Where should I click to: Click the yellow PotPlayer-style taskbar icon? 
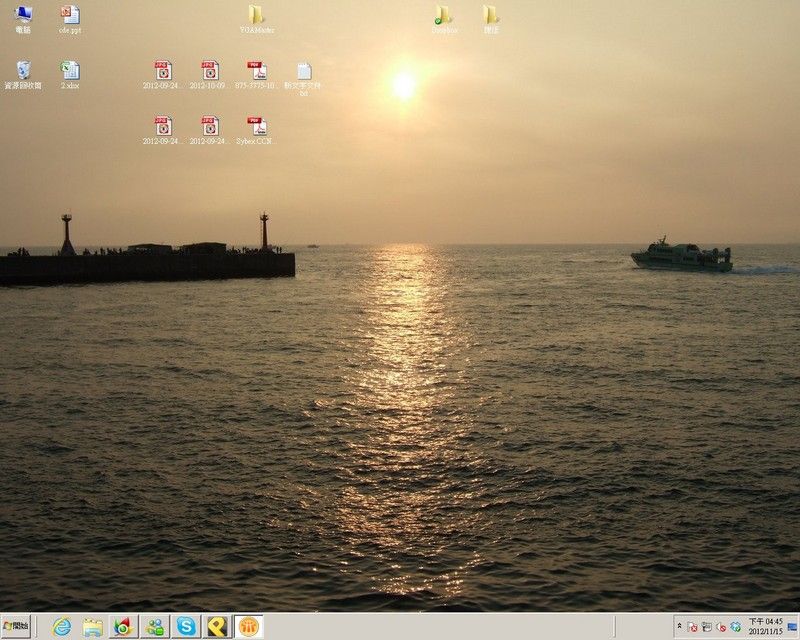pos(217,627)
